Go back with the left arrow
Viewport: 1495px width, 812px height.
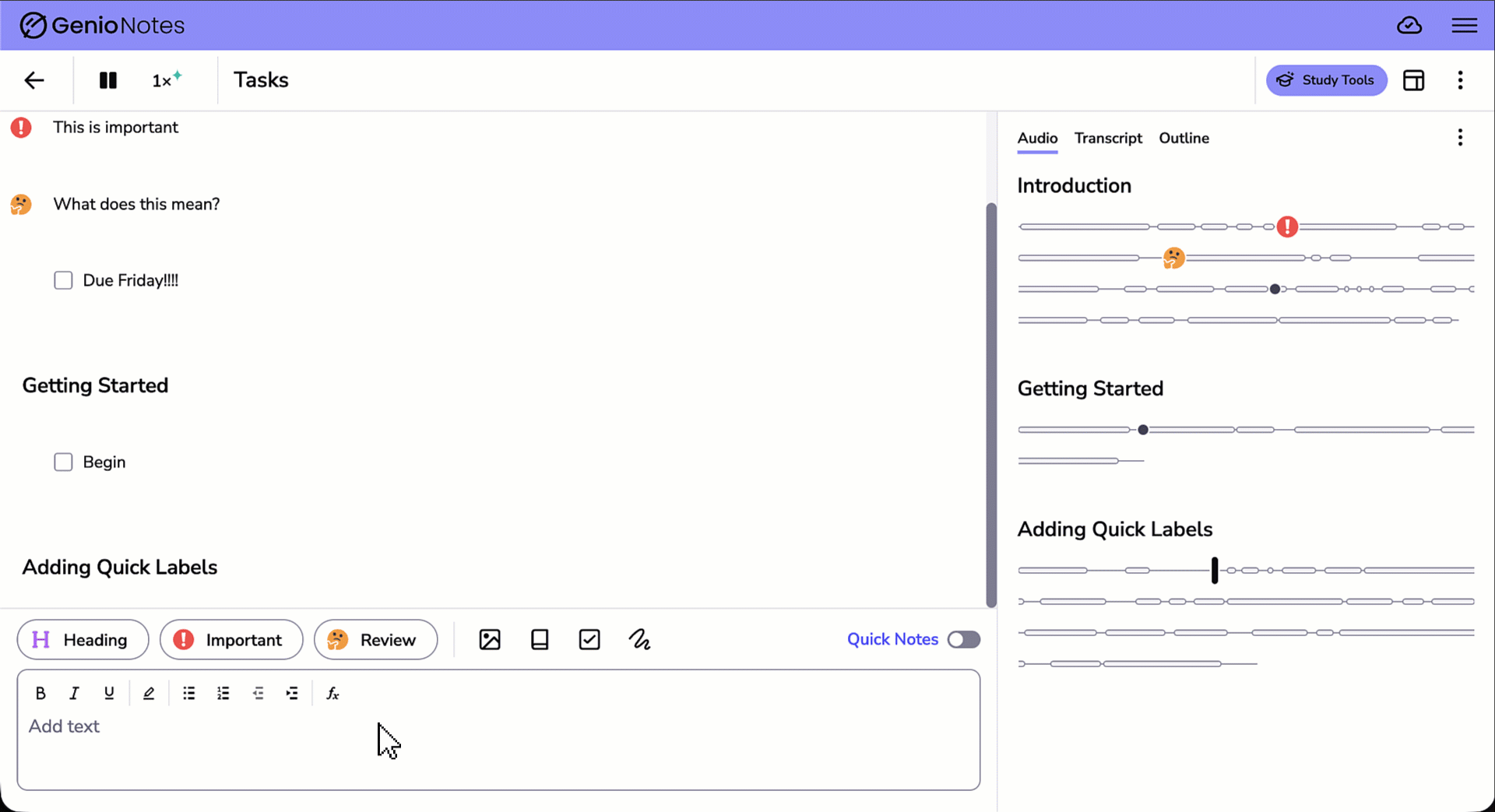coord(34,80)
